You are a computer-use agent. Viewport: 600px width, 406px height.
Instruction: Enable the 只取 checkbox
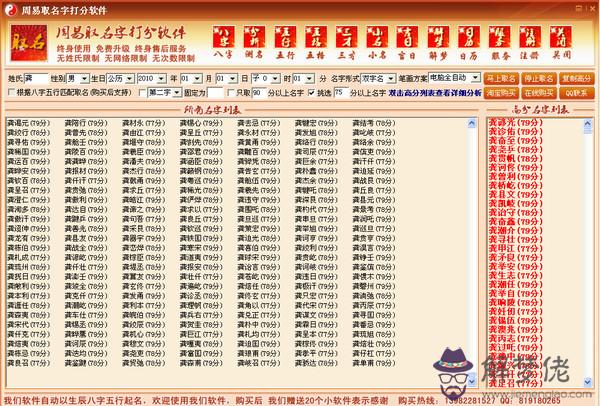pos(230,92)
